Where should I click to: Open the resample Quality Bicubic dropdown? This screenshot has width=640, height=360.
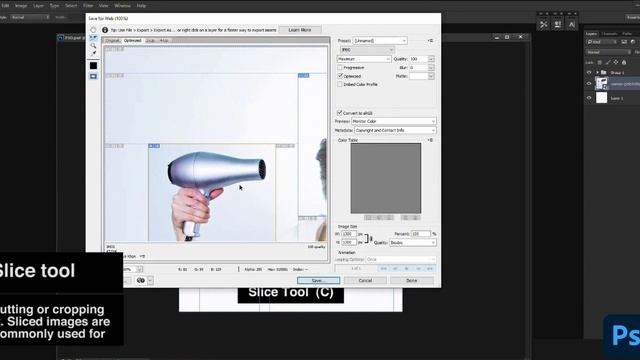point(413,242)
